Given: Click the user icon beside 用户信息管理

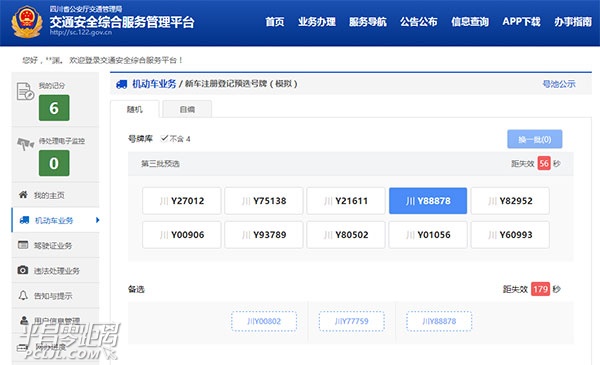Looking at the screenshot, I should click(24, 320).
